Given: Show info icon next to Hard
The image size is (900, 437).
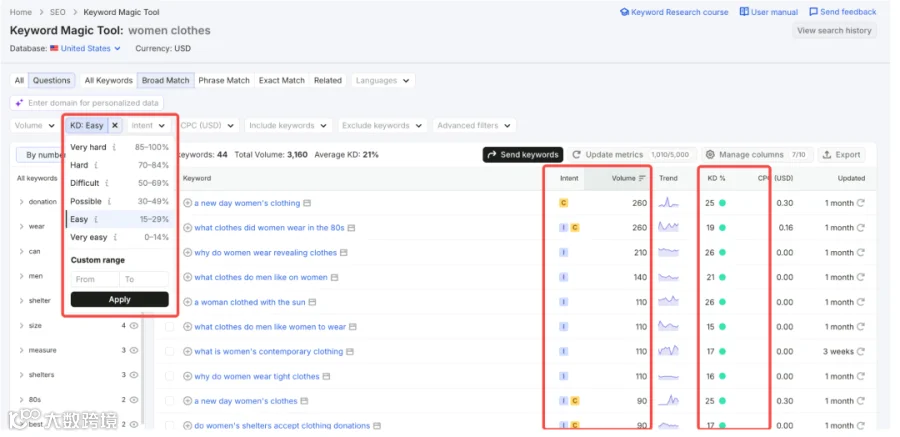Looking at the screenshot, I should 96,165.
